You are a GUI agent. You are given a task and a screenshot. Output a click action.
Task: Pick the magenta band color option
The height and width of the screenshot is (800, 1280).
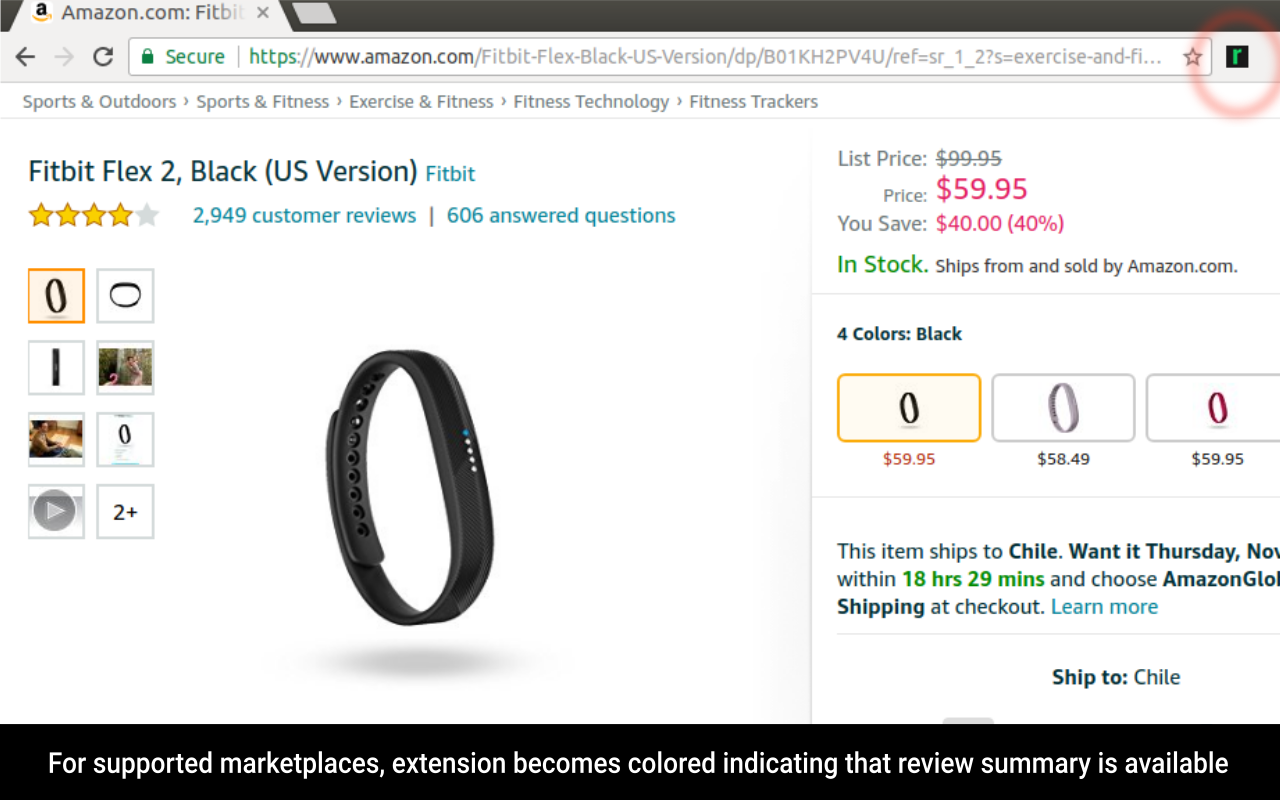(x=1216, y=408)
